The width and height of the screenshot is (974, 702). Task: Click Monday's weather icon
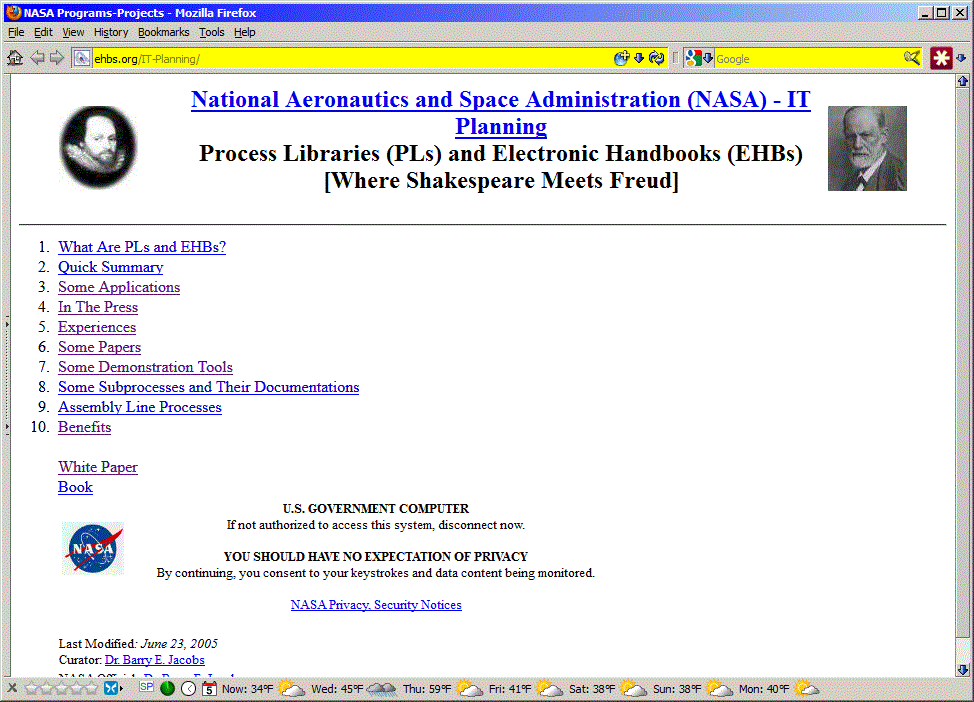click(x=807, y=688)
